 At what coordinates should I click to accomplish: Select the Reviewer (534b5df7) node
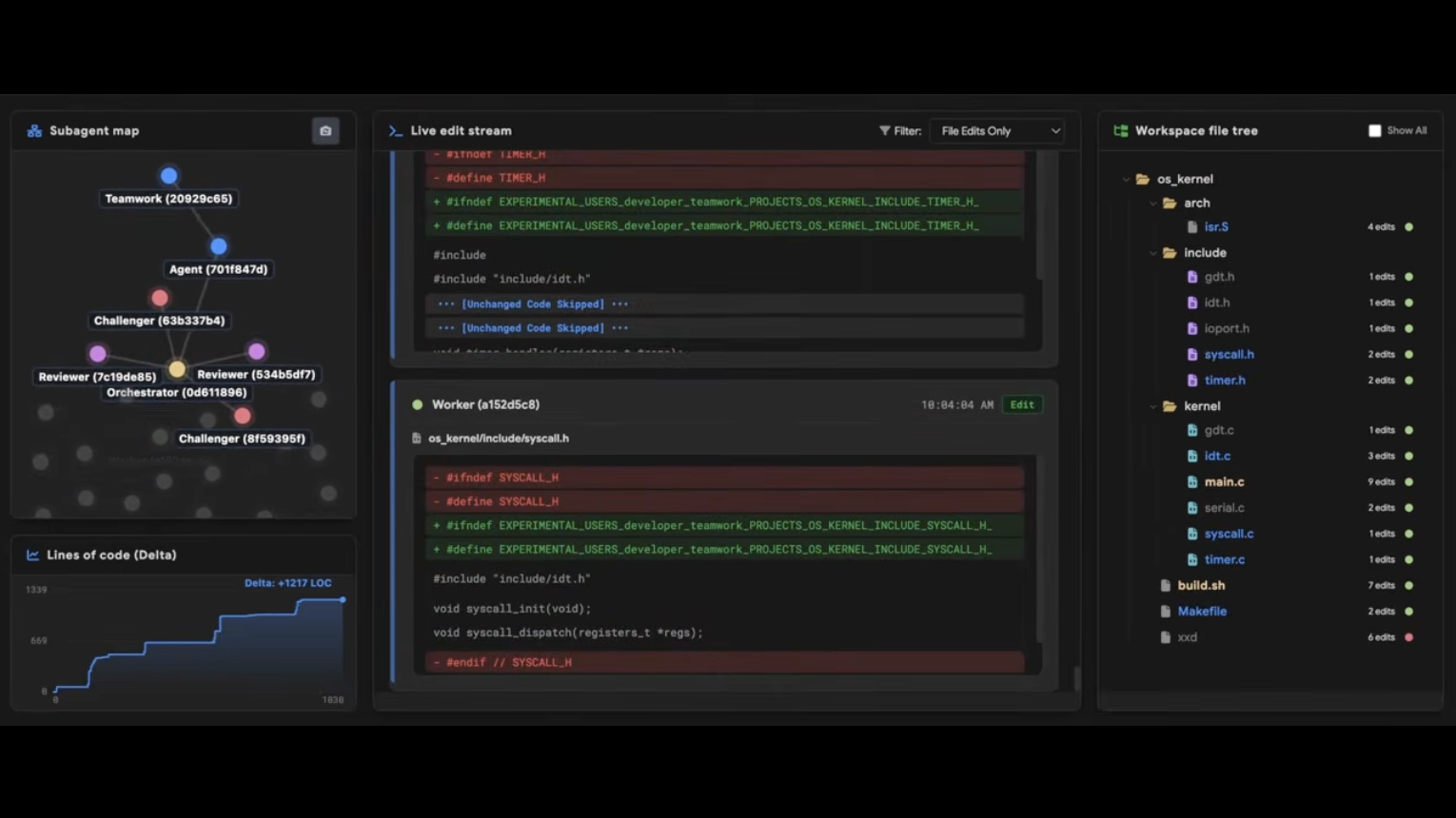(x=256, y=352)
